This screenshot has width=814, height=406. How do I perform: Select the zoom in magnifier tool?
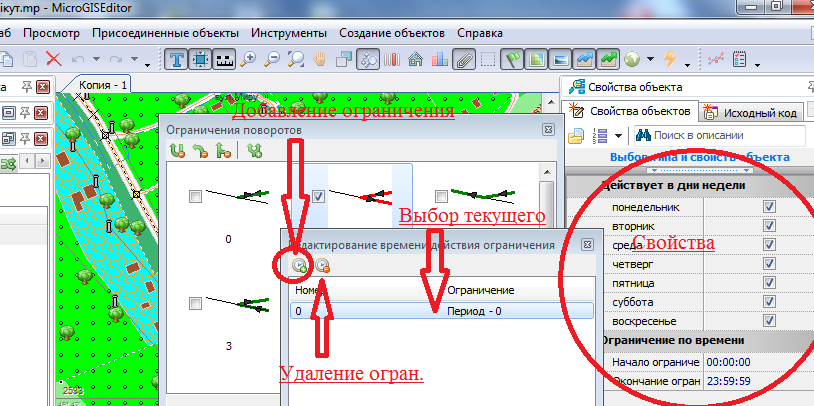coord(248,59)
